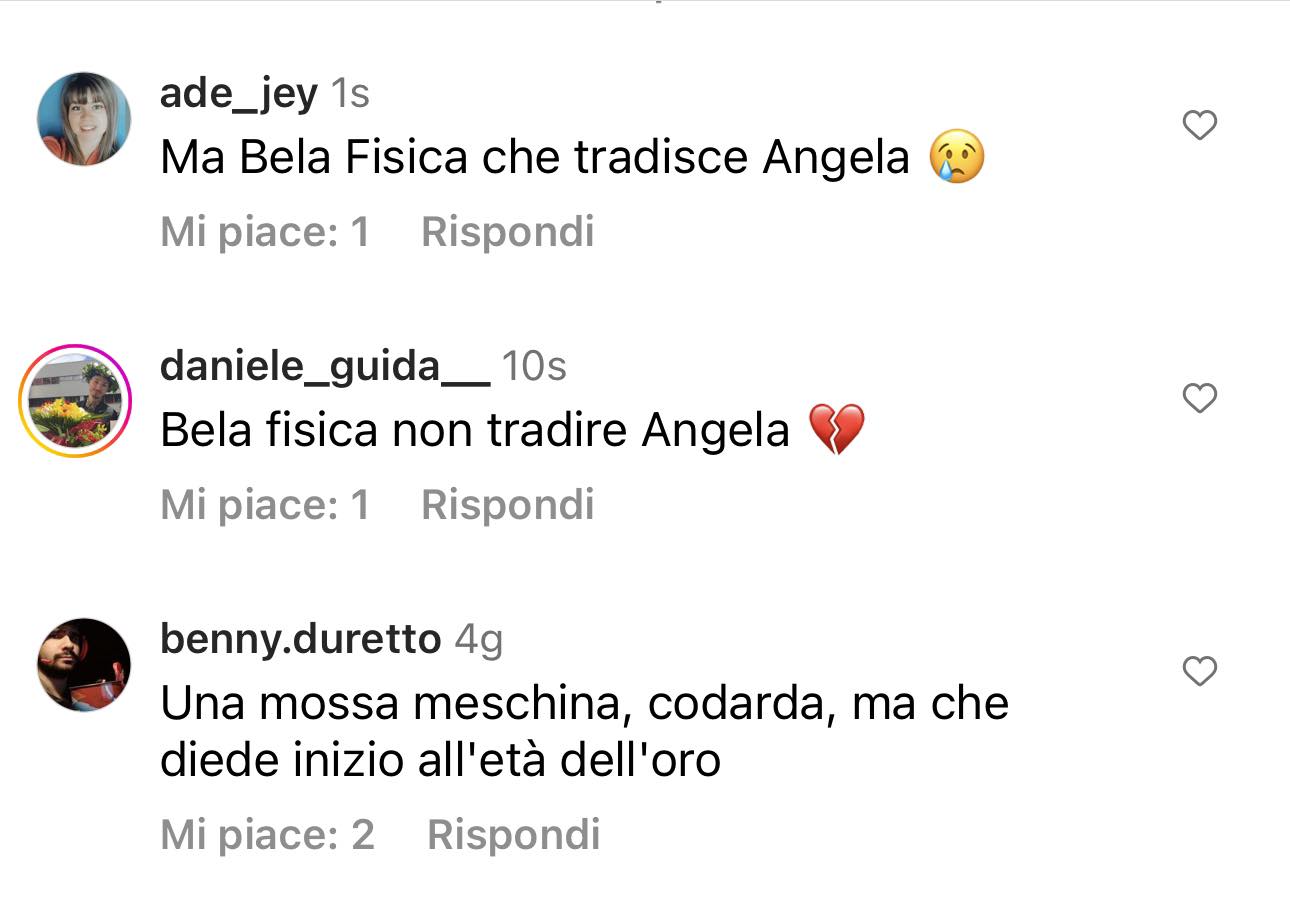Go to benny.duretto's profile via username
The width and height of the screenshot is (1290, 904).
[300, 639]
